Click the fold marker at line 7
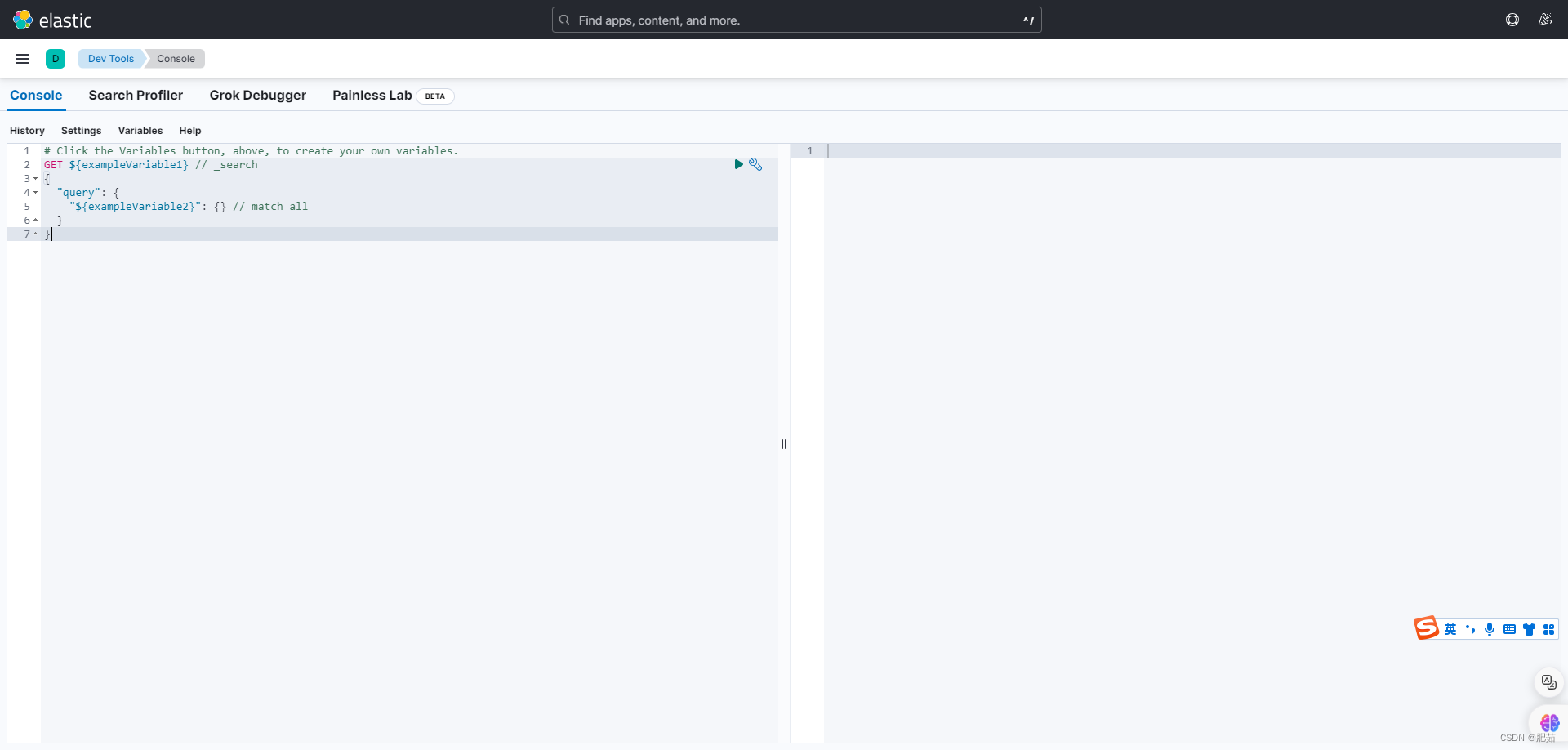The width and height of the screenshot is (1568, 750). tap(36, 234)
